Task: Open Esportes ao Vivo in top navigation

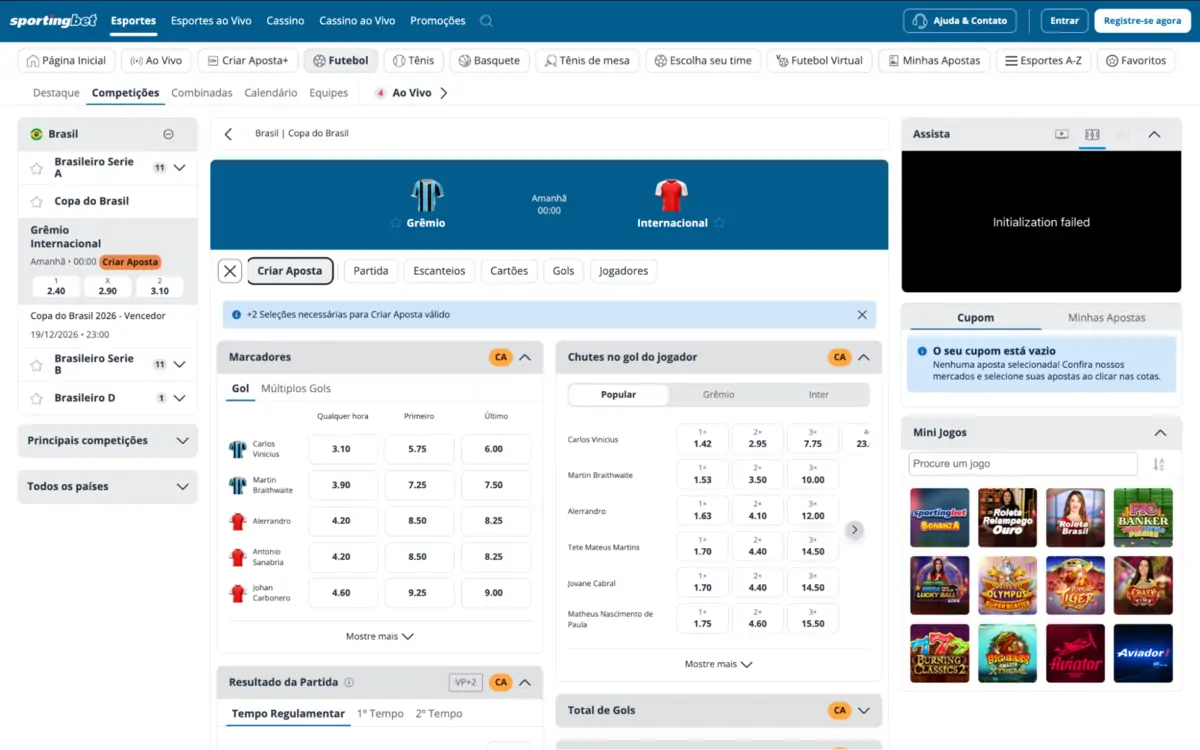Action: coord(211,20)
